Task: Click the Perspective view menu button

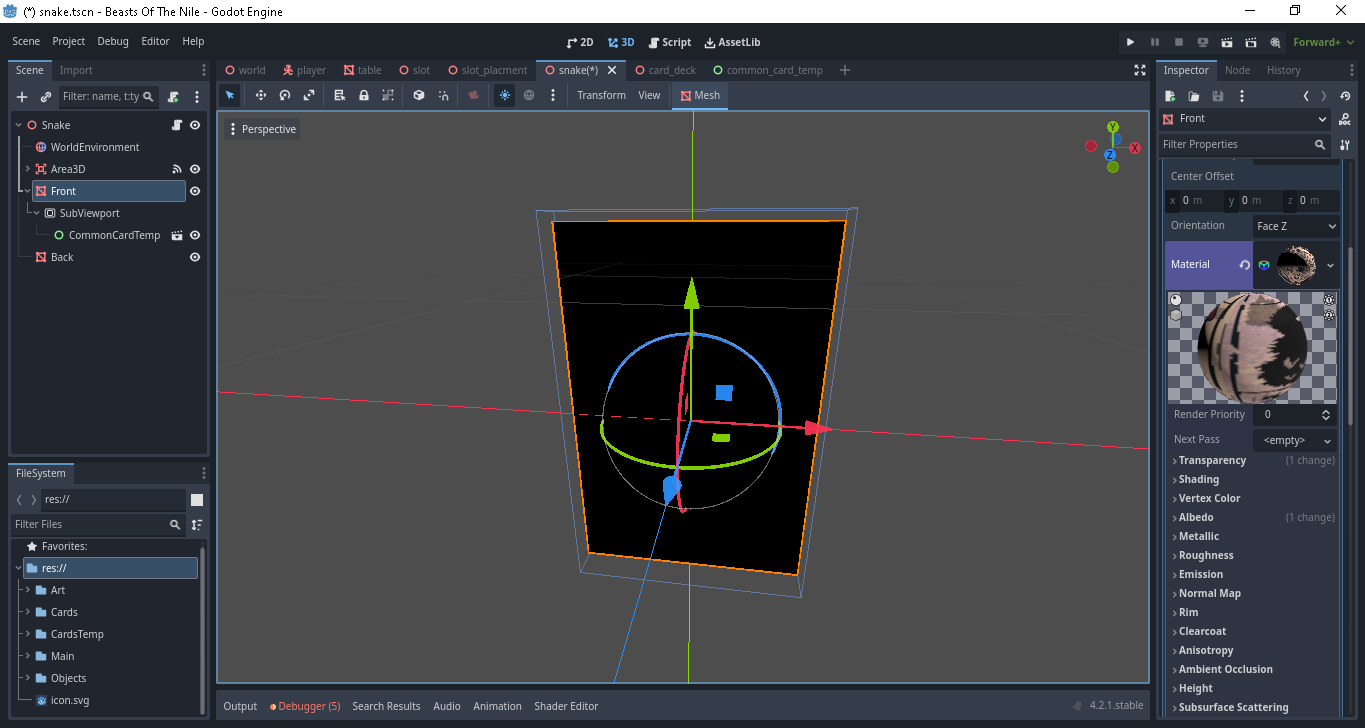Action: pos(262,129)
